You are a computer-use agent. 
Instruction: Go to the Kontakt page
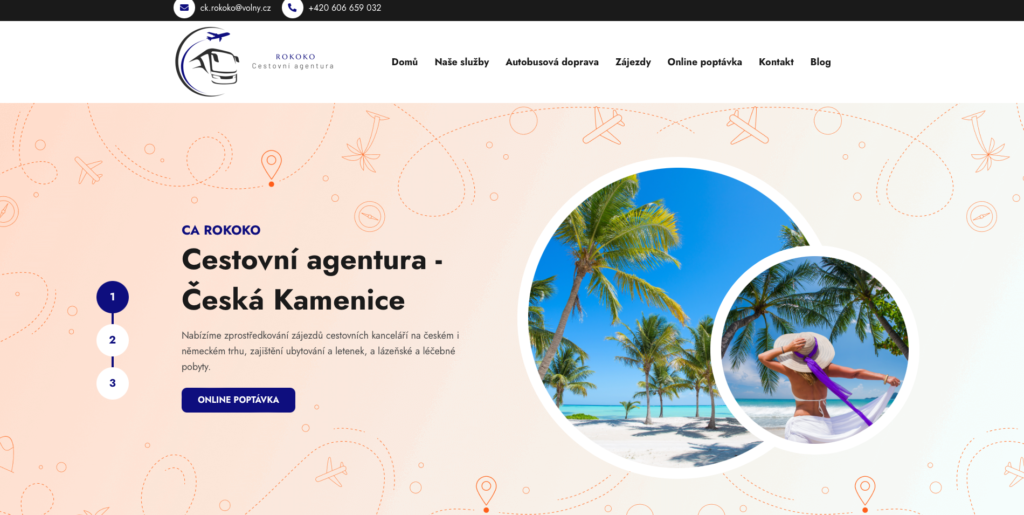776,62
